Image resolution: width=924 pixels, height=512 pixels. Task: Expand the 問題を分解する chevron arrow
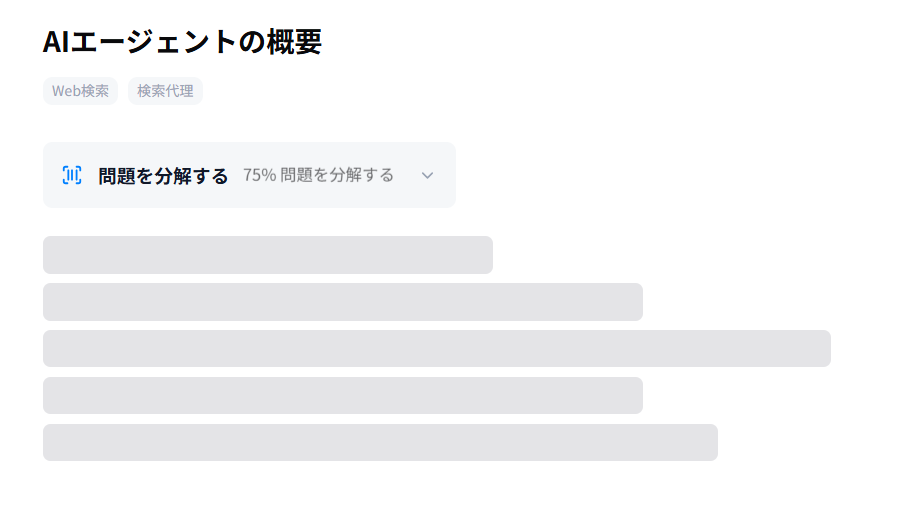tap(427, 175)
